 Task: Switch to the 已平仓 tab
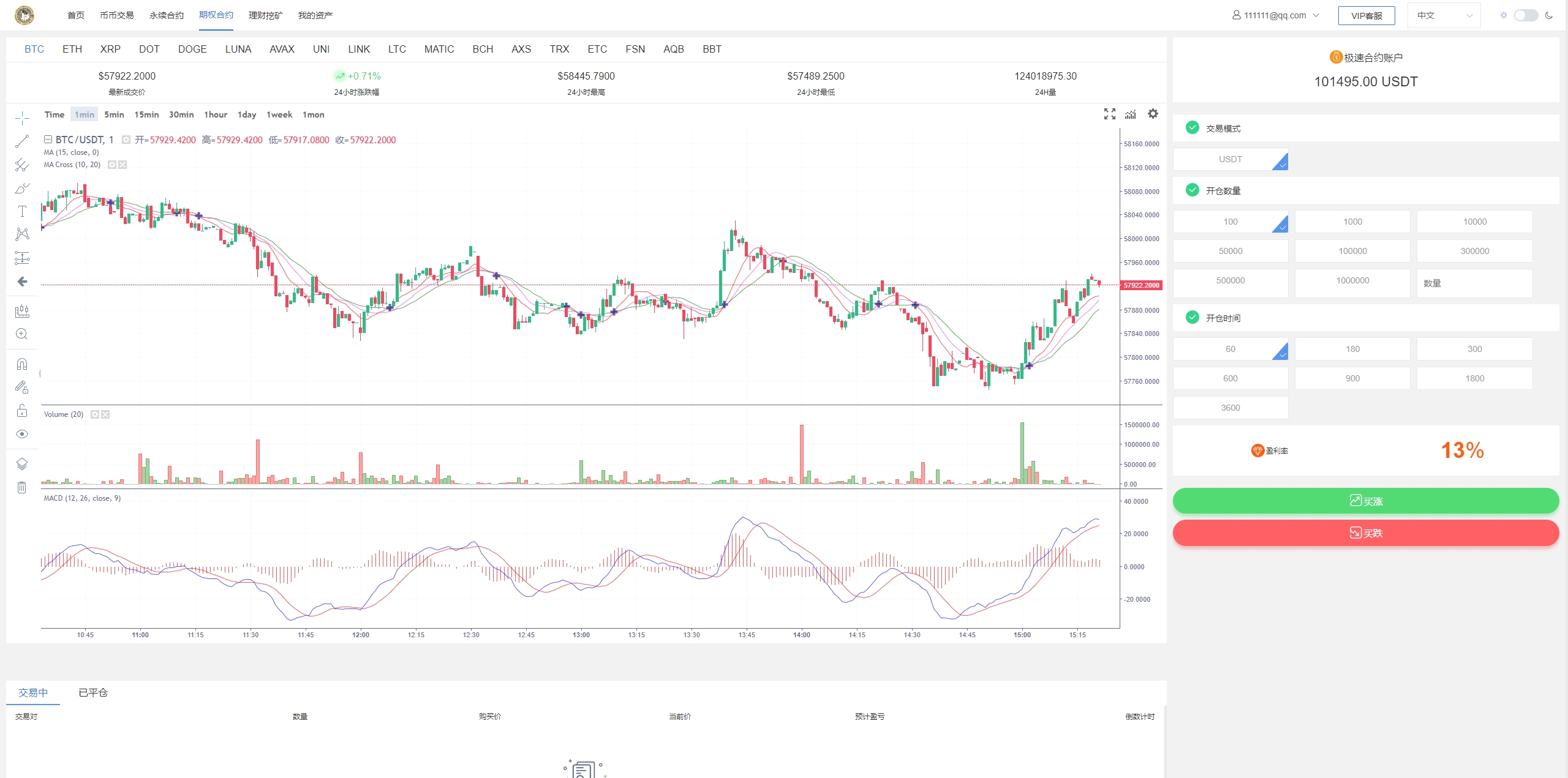[93, 692]
